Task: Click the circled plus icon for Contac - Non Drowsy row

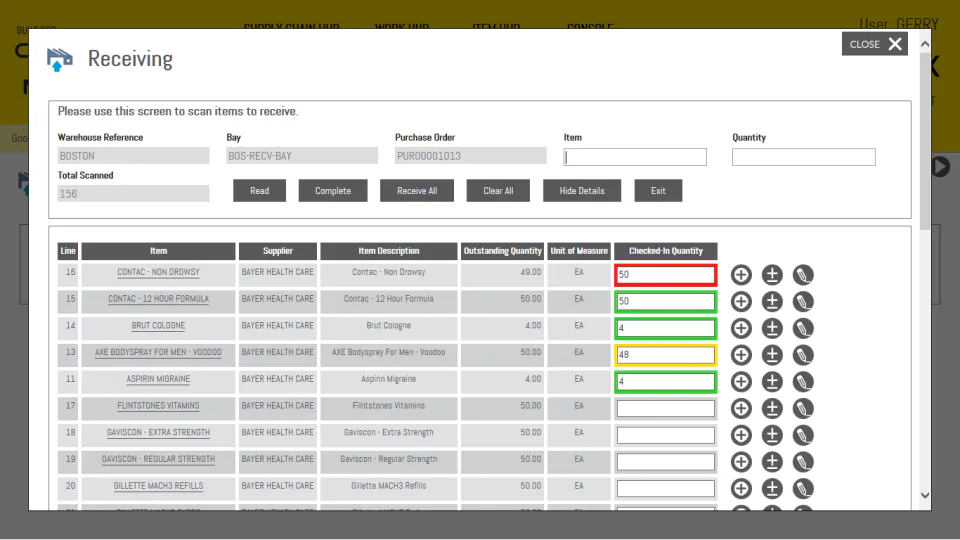Action: point(741,275)
